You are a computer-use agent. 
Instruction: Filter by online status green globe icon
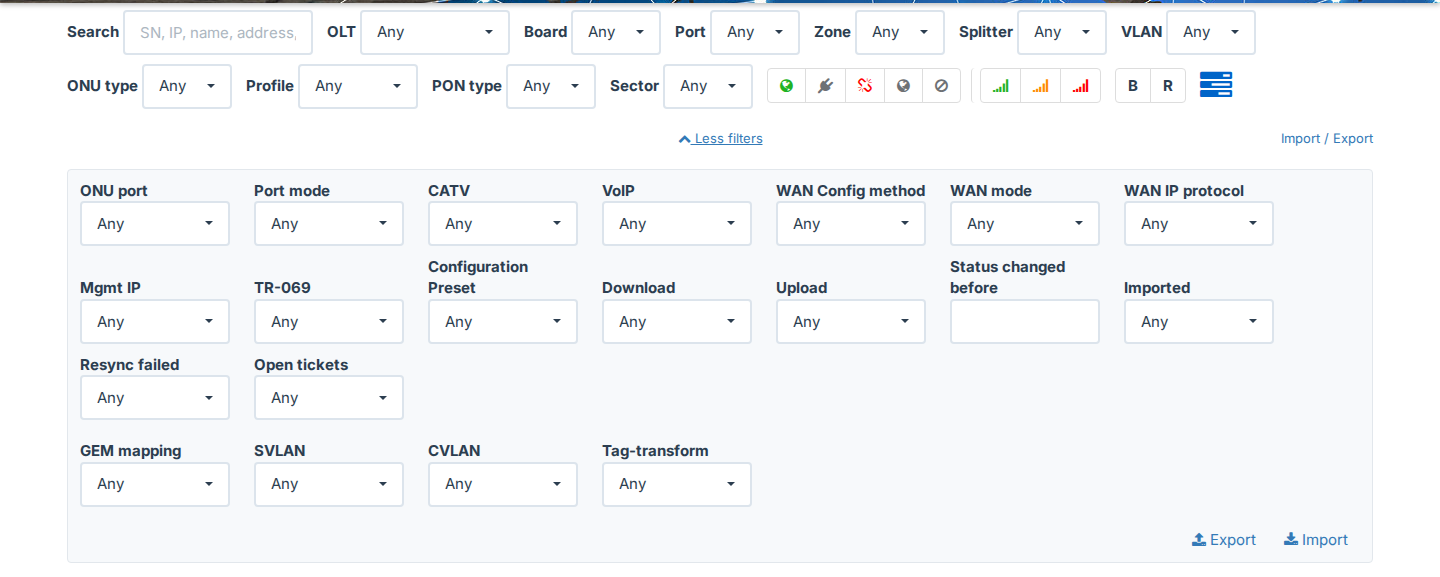(x=787, y=86)
